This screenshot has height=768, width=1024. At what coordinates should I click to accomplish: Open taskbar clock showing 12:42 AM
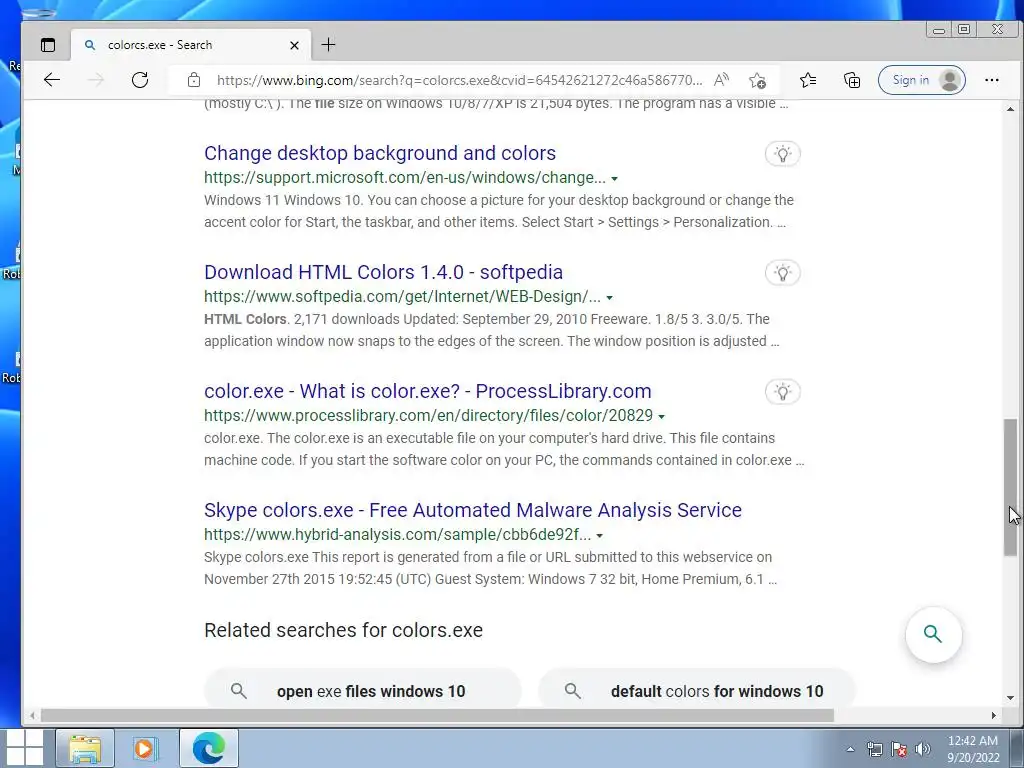[973, 749]
